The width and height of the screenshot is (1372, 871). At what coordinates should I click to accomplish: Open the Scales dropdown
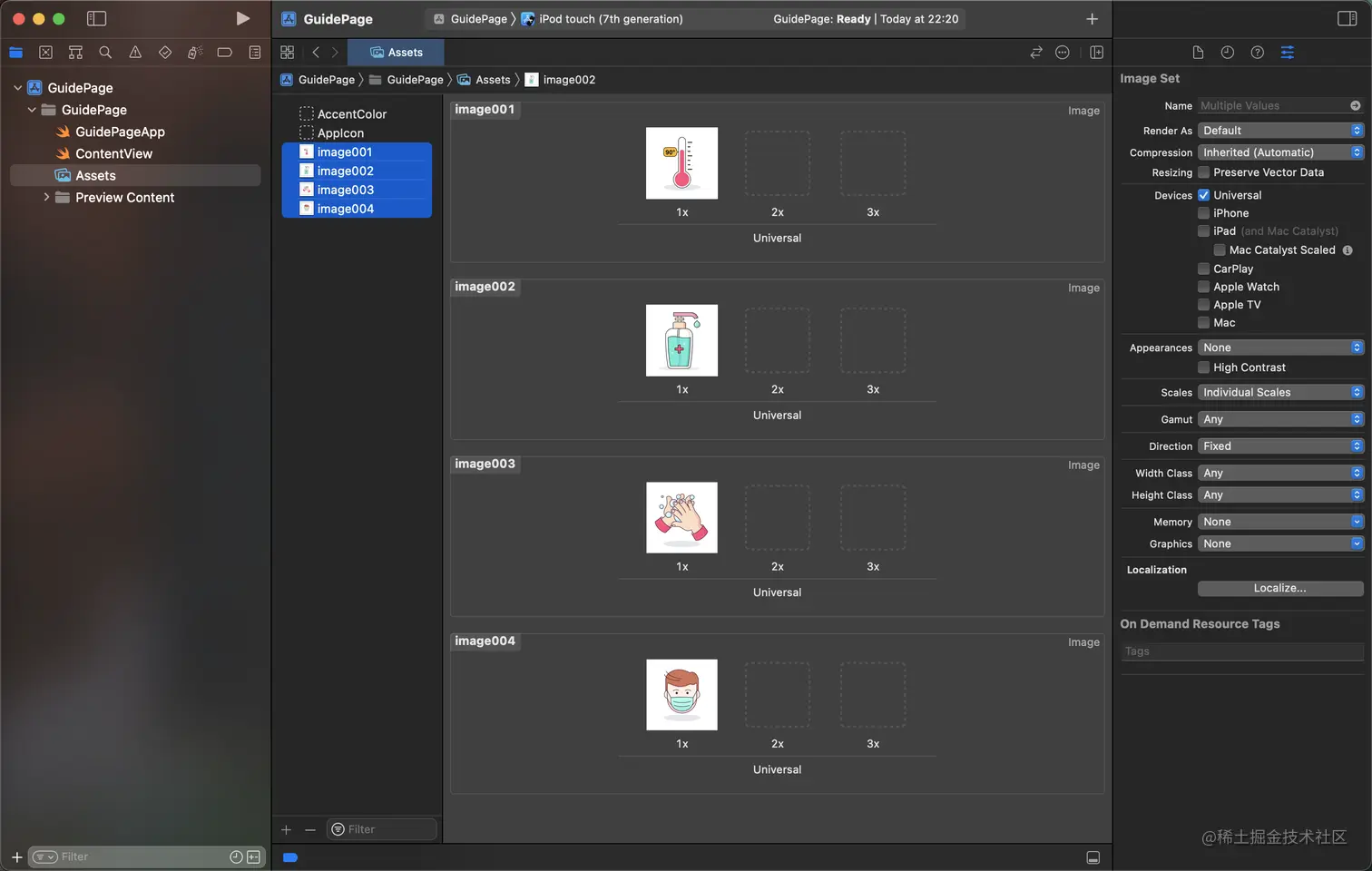pyautogui.click(x=1280, y=393)
